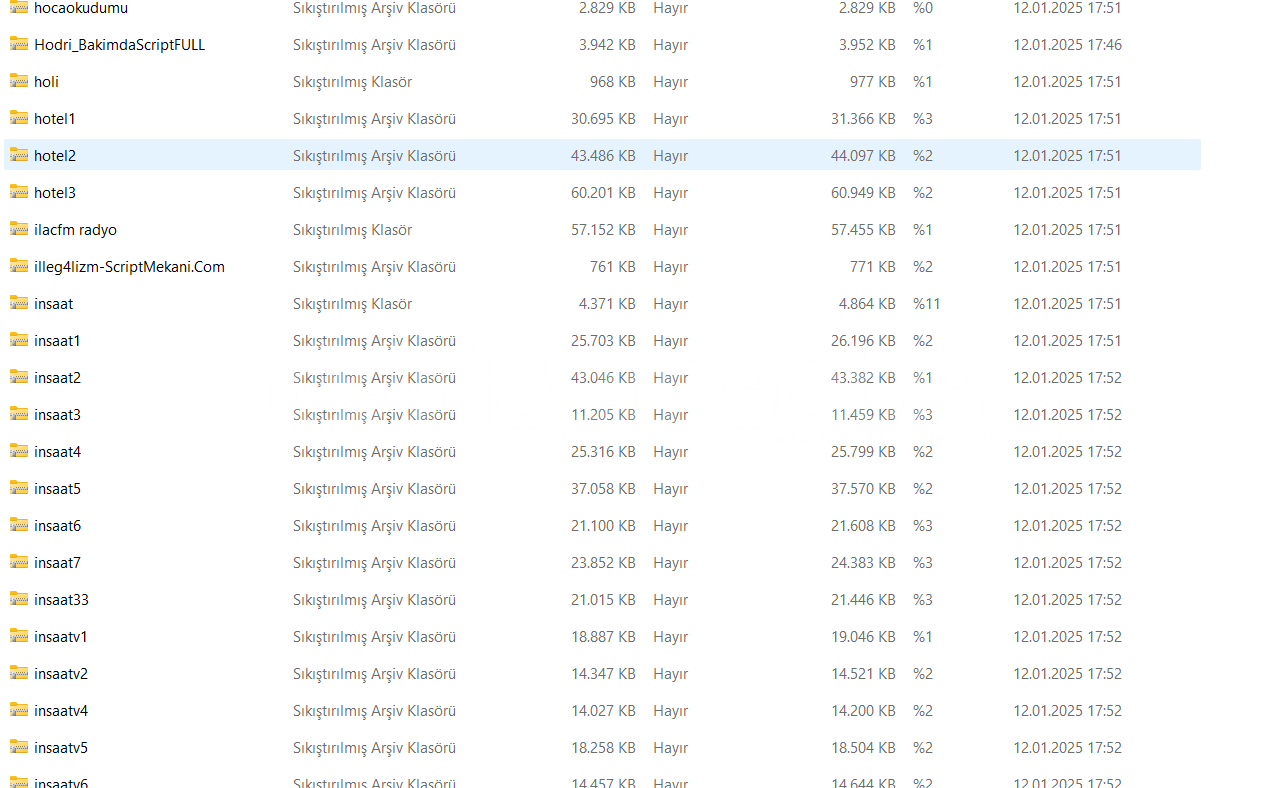Click the insaat33 archive icon
This screenshot has height=788, width=1282.
(x=19, y=599)
